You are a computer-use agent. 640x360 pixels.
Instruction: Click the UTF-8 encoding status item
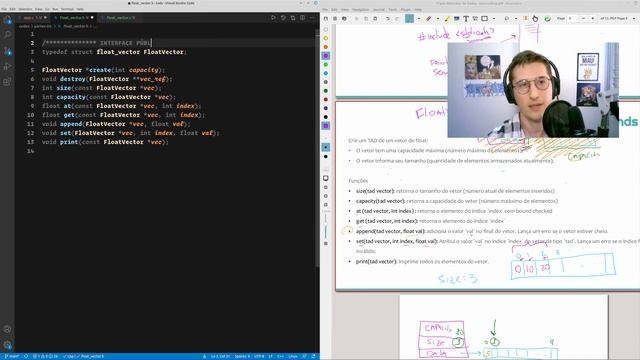259,356
